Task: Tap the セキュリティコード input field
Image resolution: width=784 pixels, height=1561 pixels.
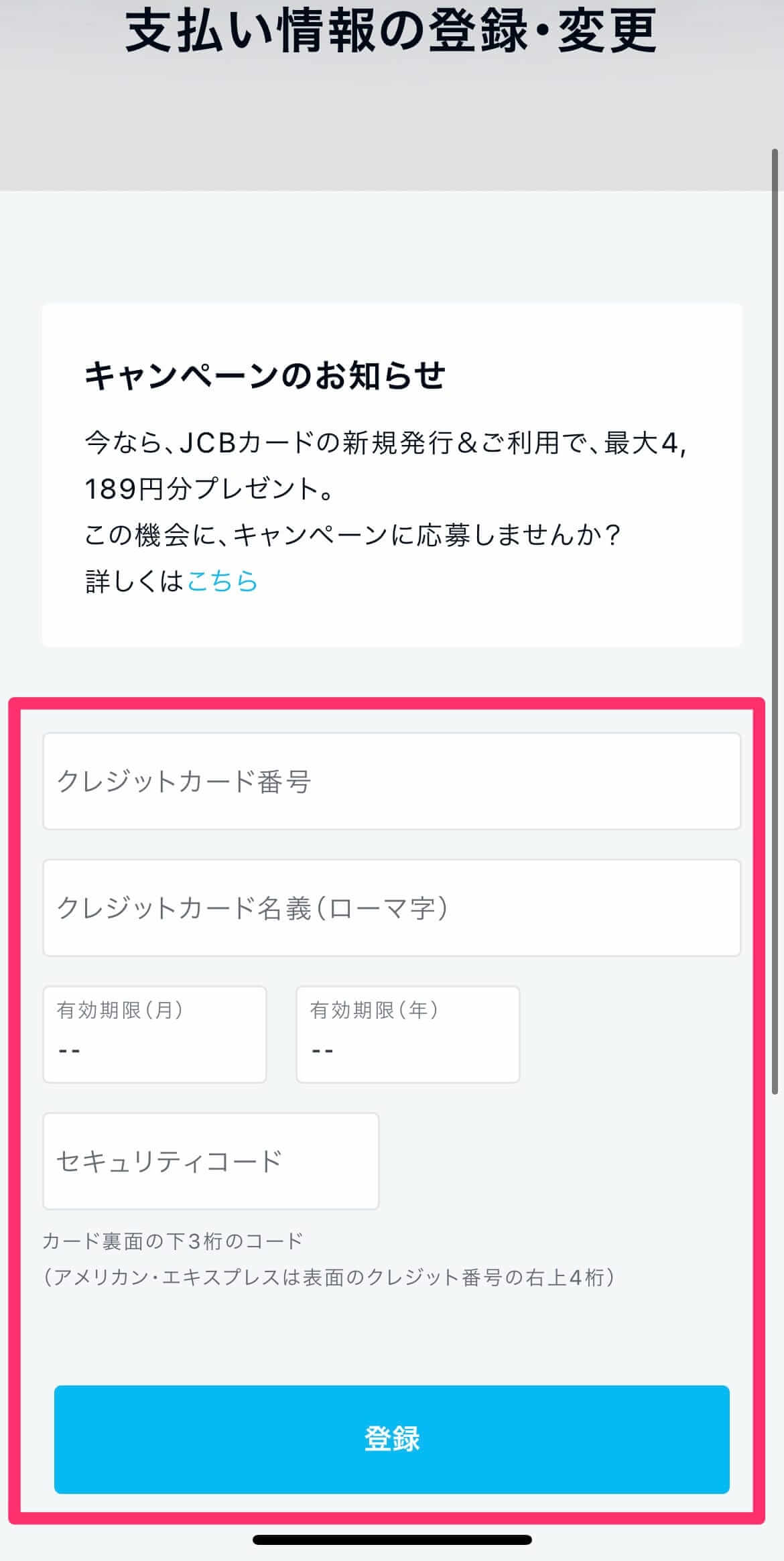Action: [211, 1162]
